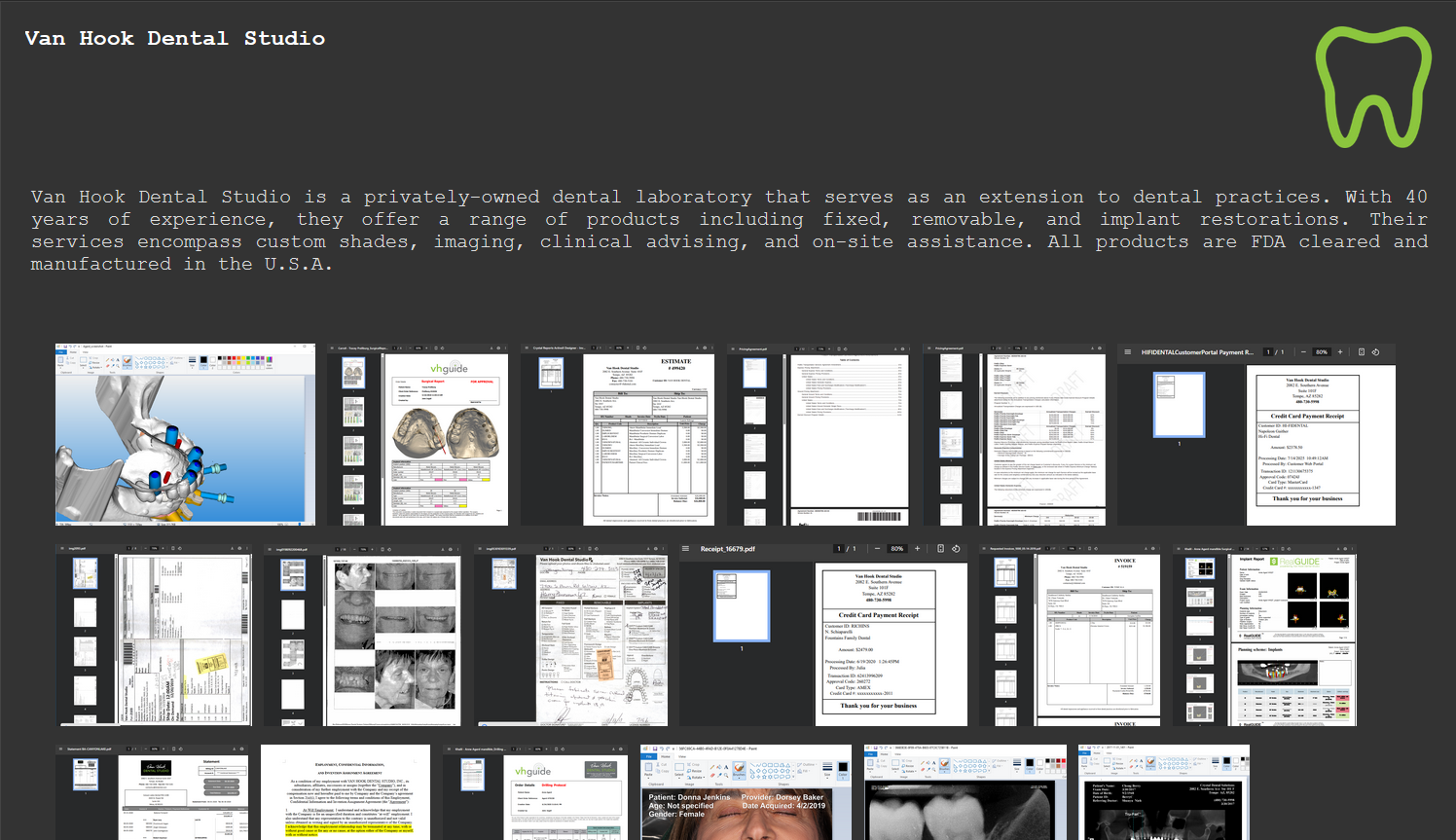This screenshot has height=840, width=1456.
Task: Open the Statement PDF thumbnail
Action: click(x=152, y=792)
